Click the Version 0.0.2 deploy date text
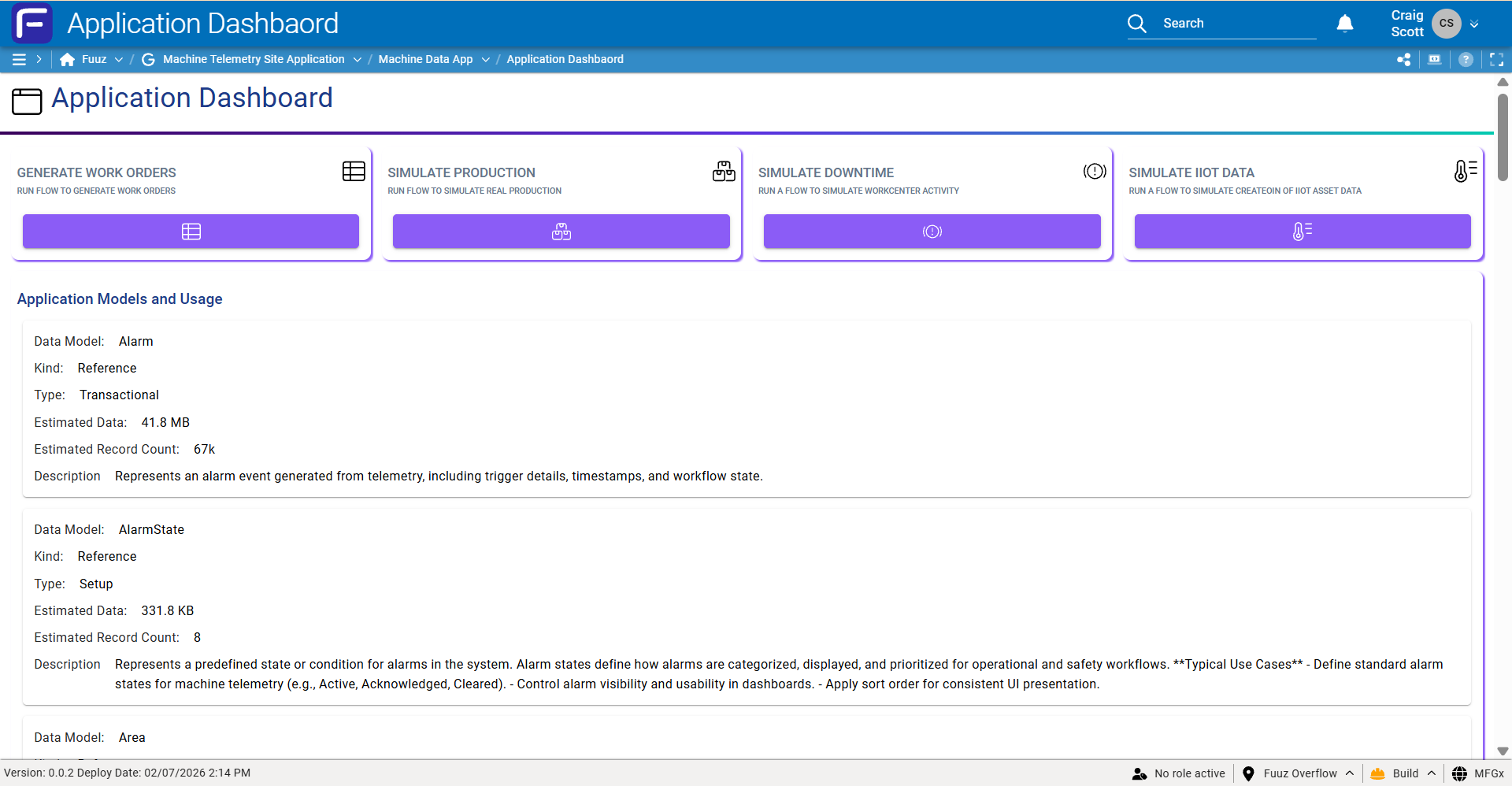This screenshot has height=786, width=1512. point(128,773)
